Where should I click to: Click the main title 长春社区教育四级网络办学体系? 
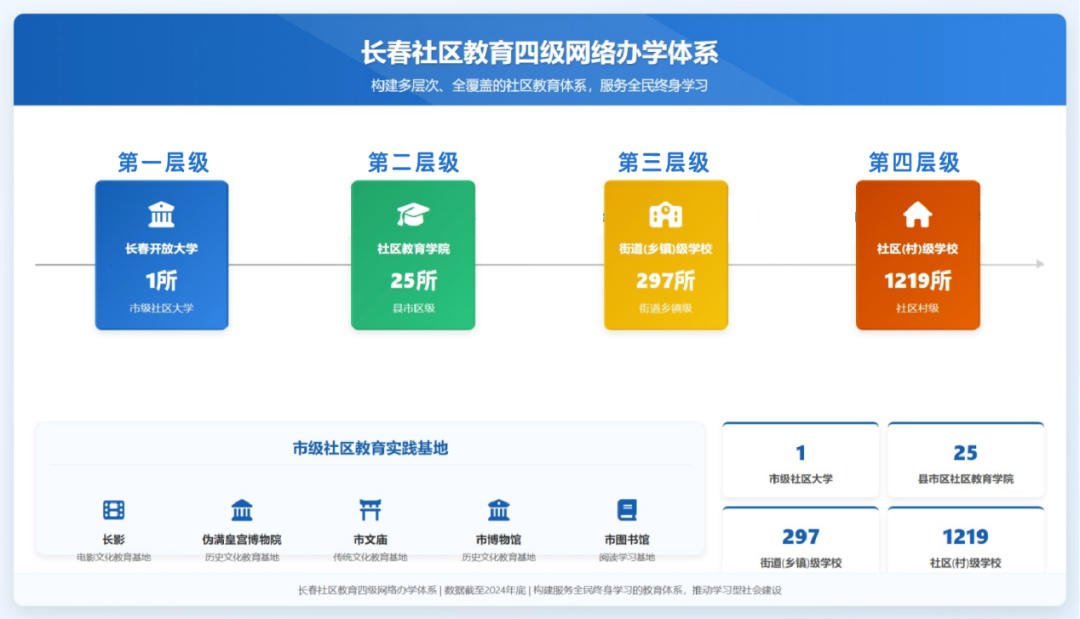click(x=539, y=52)
